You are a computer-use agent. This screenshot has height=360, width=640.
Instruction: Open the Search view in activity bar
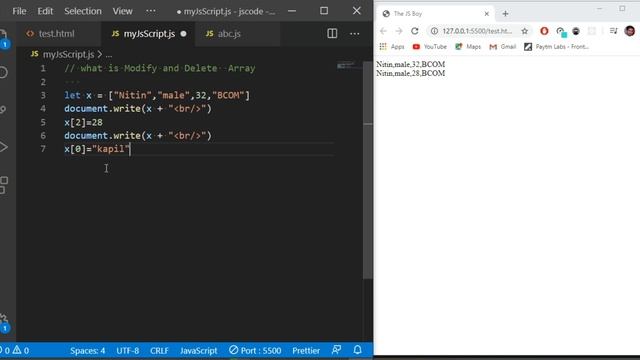pyautogui.click(x=4, y=73)
